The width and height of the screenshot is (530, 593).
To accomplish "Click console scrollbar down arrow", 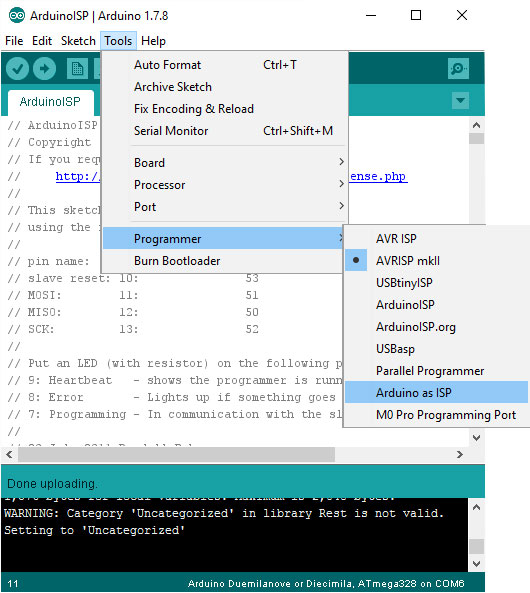I will (x=476, y=564).
